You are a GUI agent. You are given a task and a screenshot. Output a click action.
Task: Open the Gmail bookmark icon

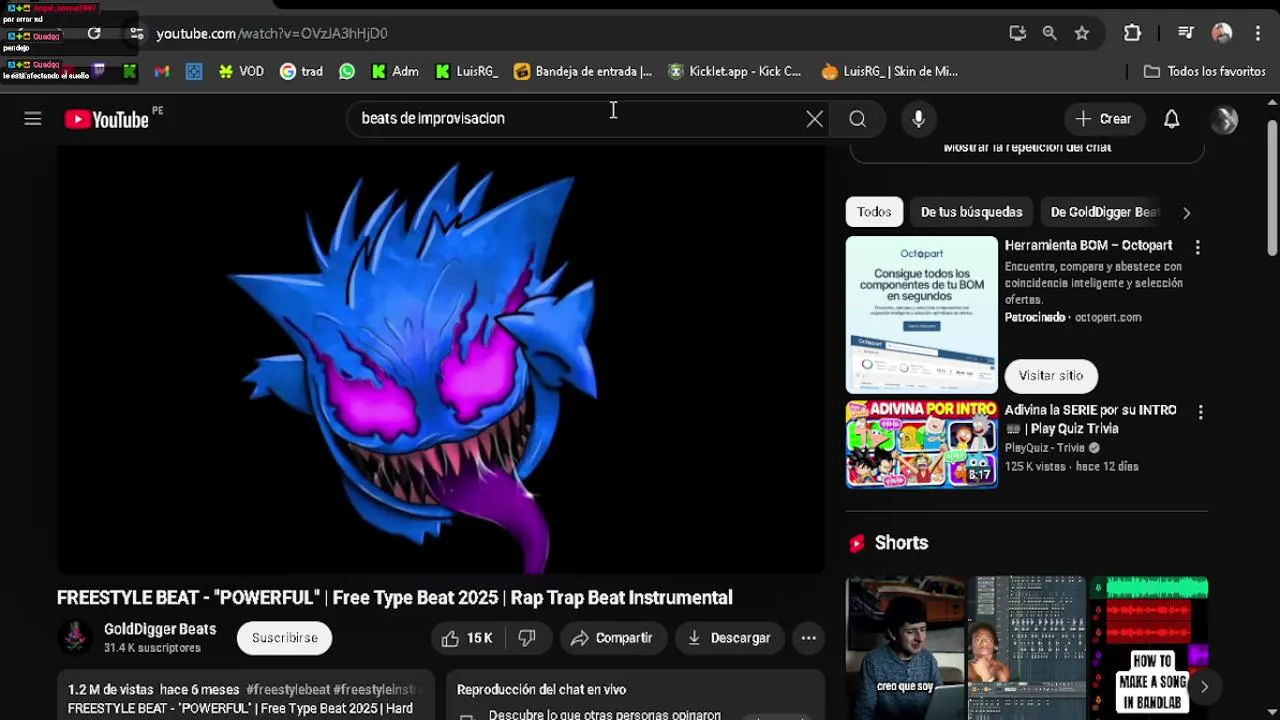(162, 71)
